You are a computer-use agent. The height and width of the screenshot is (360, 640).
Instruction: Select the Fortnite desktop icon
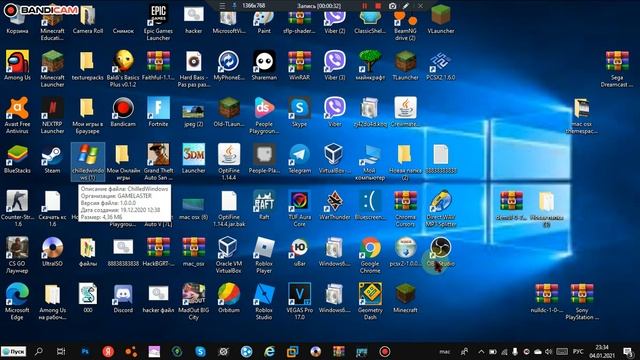(x=158, y=112)
